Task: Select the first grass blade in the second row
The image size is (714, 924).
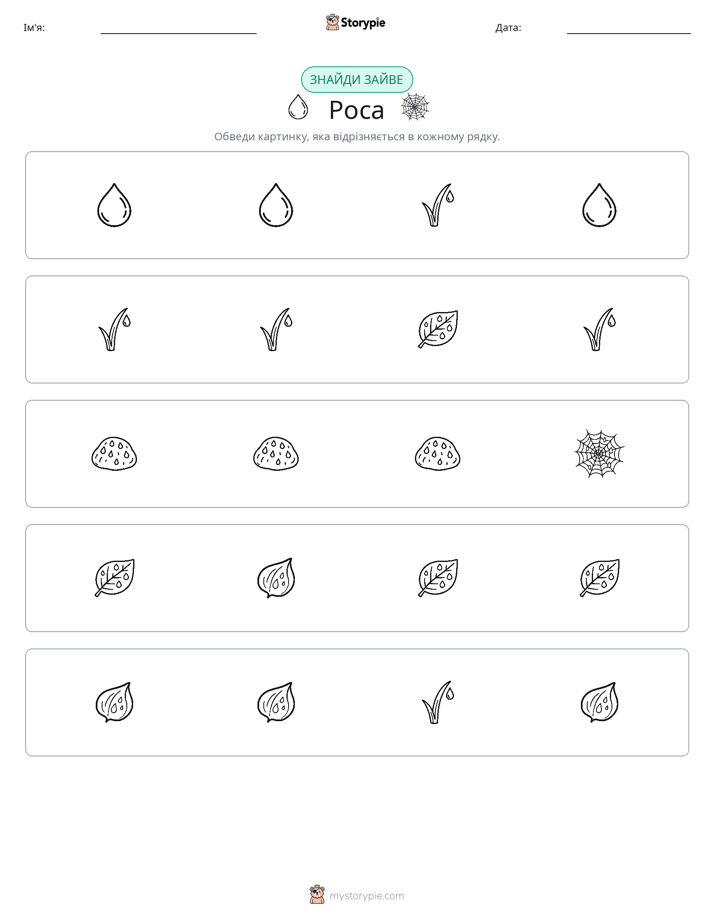Action: (114, 329)
